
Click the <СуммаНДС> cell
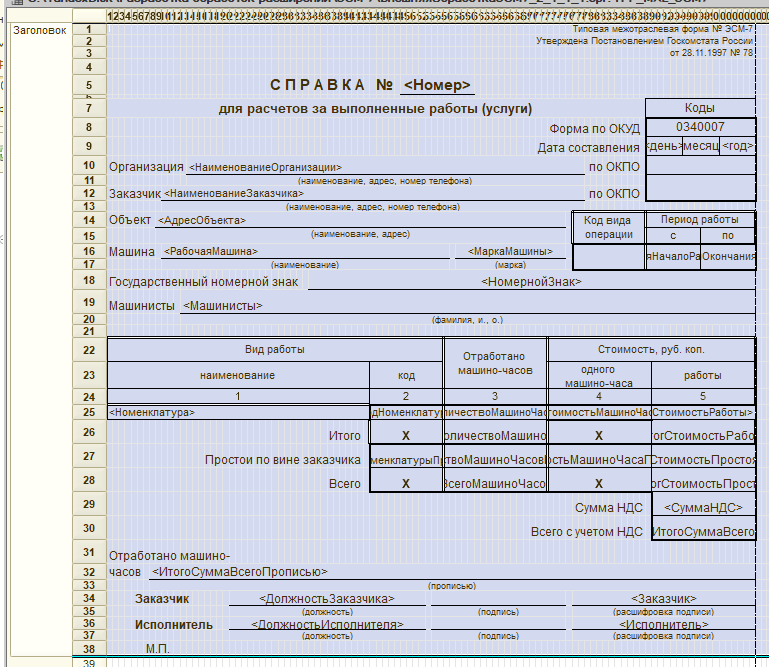[x=703, y=508]
